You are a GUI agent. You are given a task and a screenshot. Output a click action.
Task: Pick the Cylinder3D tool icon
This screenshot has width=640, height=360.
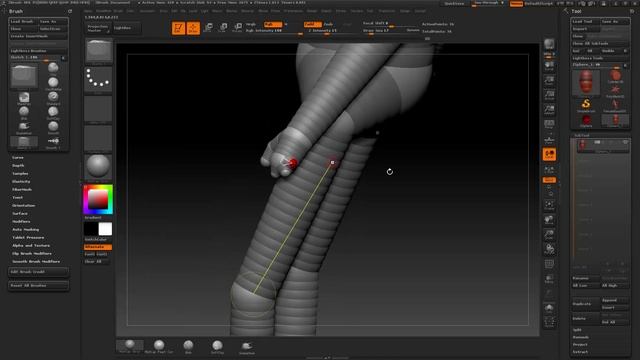coord(615,77)
